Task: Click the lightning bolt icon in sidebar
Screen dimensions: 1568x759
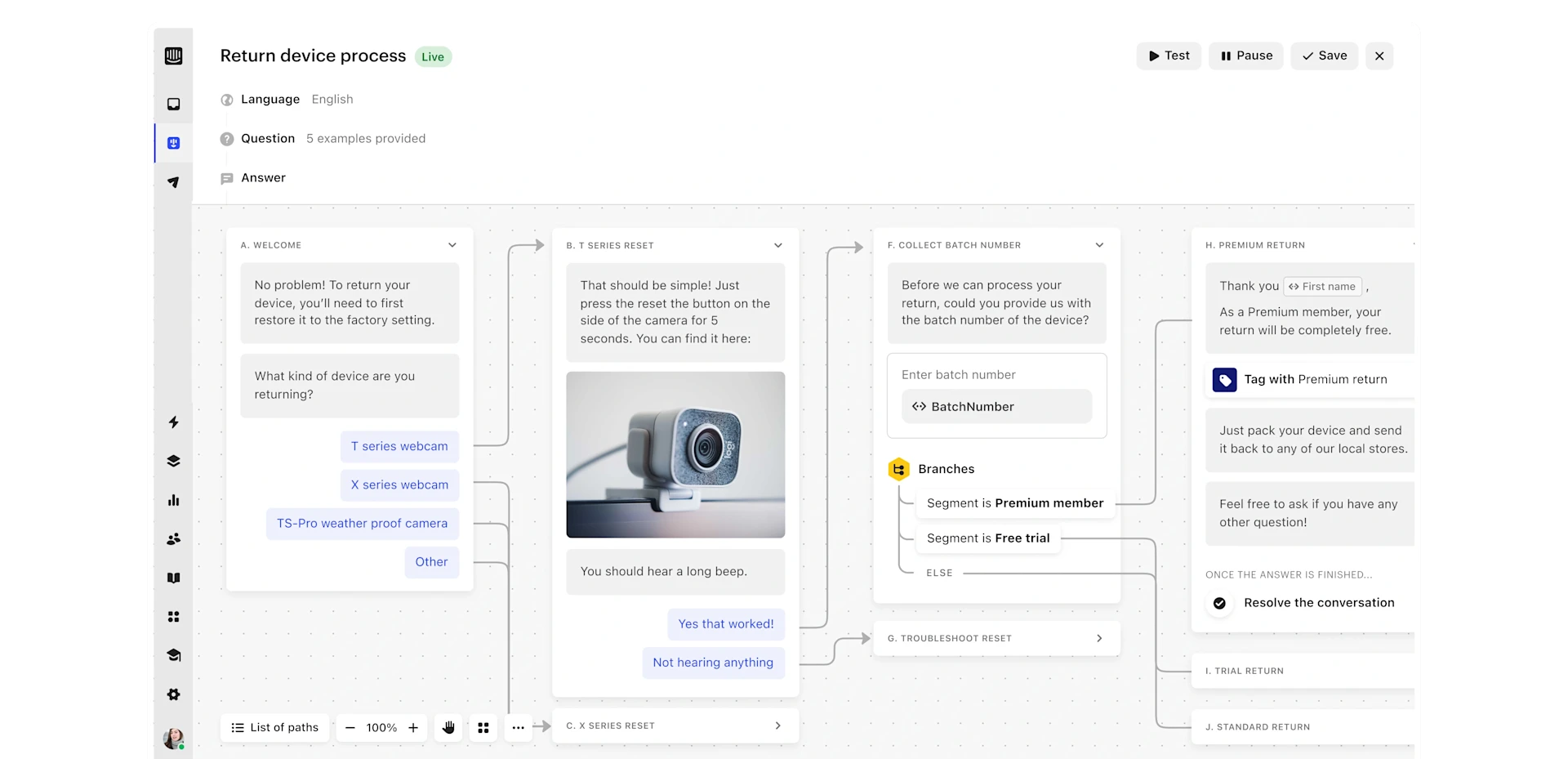Action: 173,422
